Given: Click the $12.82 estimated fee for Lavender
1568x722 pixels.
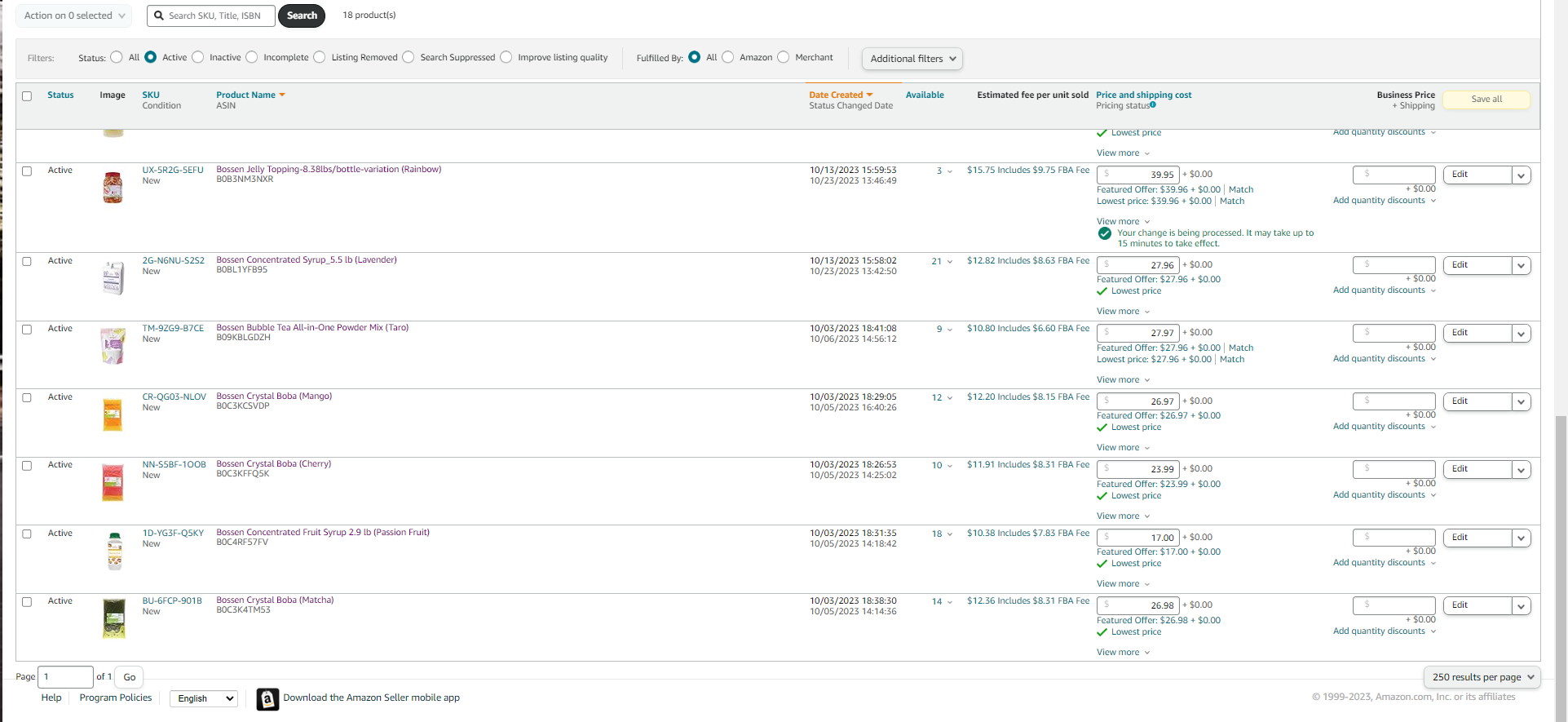Looking at the screenshot, I should (1028, 261).
